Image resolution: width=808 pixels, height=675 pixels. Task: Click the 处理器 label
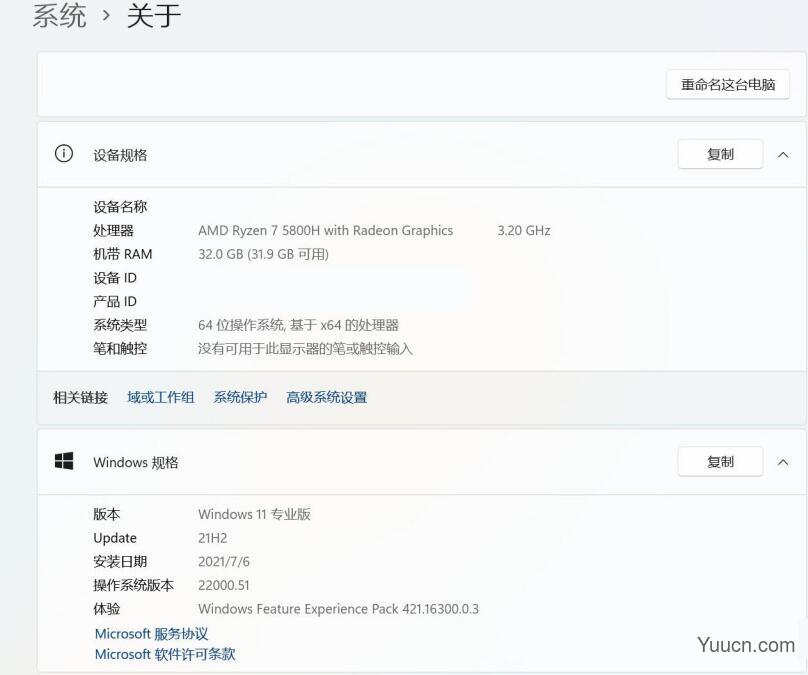(113, 230)
